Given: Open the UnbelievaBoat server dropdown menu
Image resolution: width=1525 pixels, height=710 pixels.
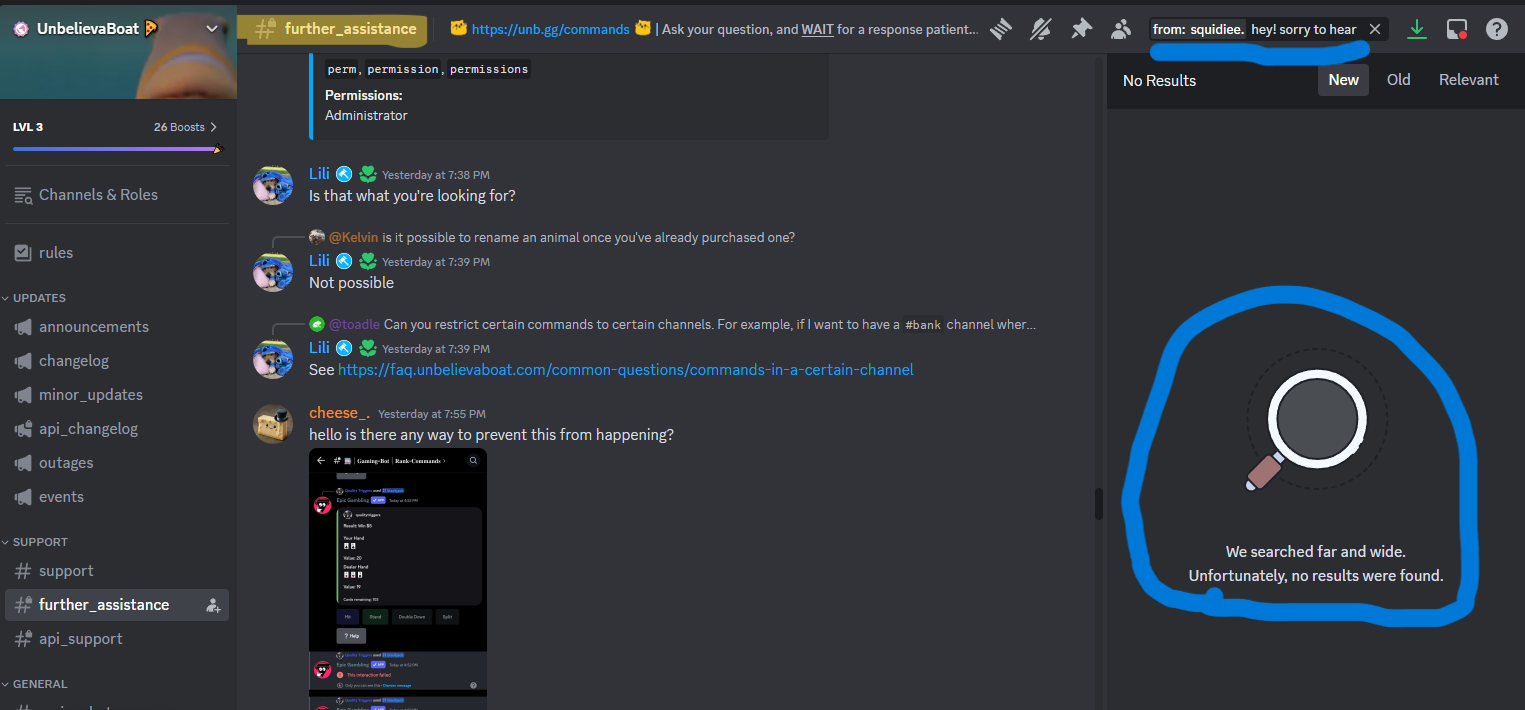Looking at the screenshot, I should tap(212, 29).
